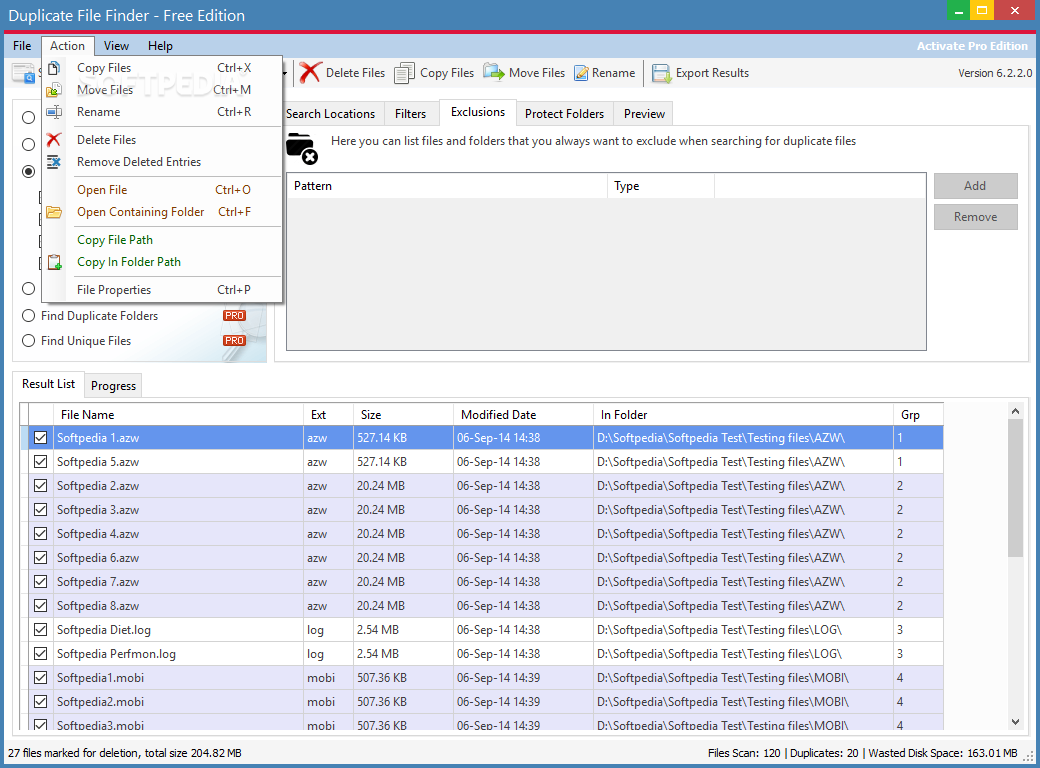Sort results by Grp column header
The height and width of the screenshot is (768, 1040).
click(918, 415)
